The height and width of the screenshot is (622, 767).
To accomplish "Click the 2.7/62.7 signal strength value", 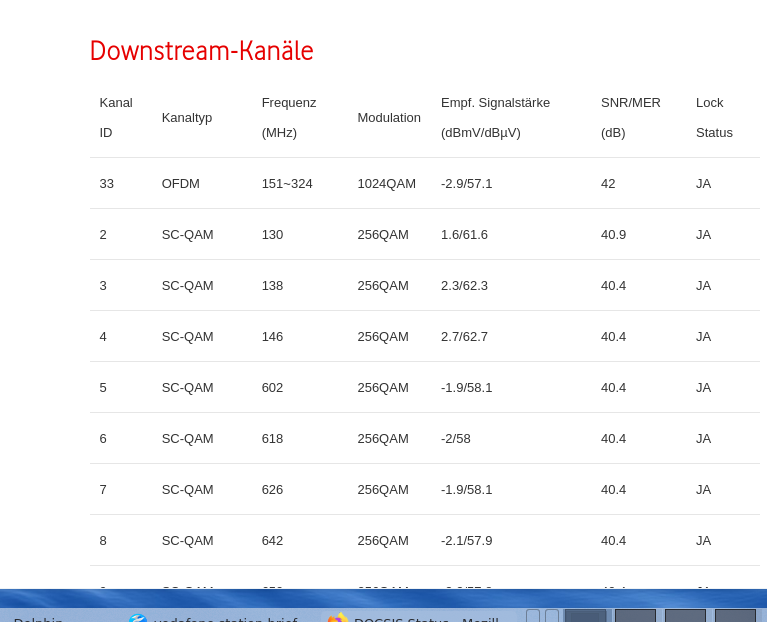I will pos(464,337).
